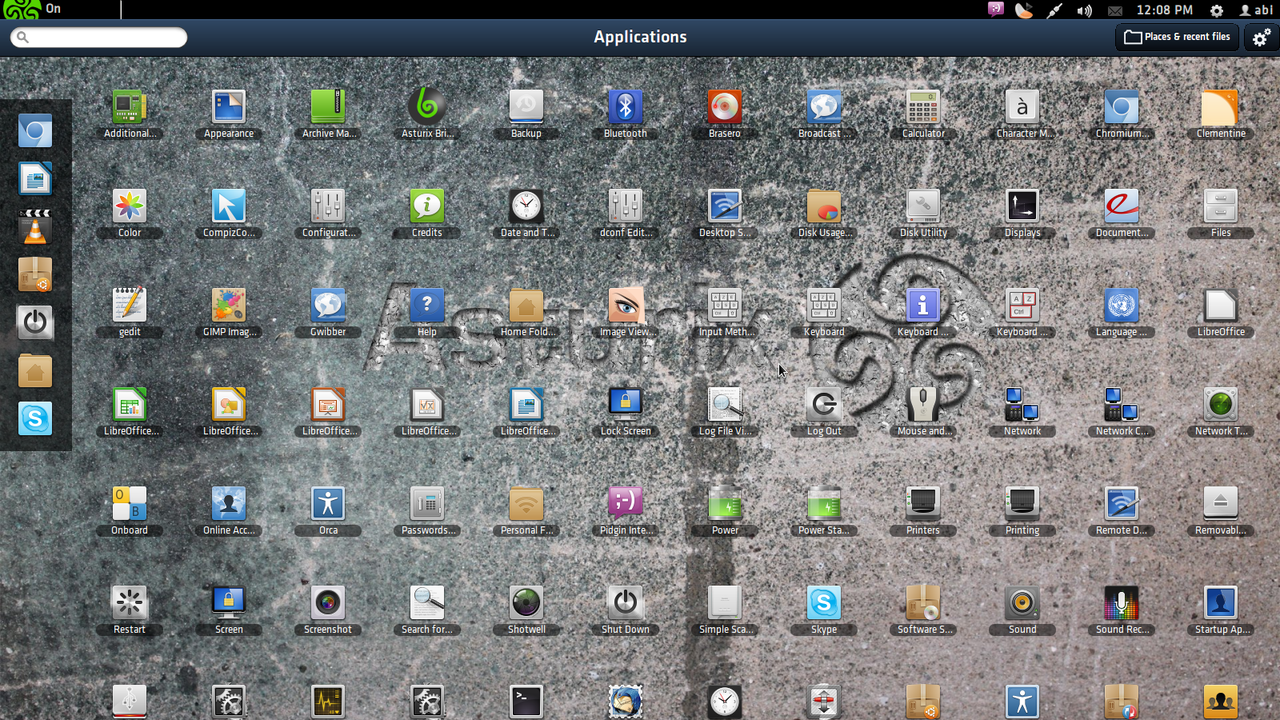Launch Clementine music player
The width and height of the screenshot is (1280, 720).
[1220, 107]
